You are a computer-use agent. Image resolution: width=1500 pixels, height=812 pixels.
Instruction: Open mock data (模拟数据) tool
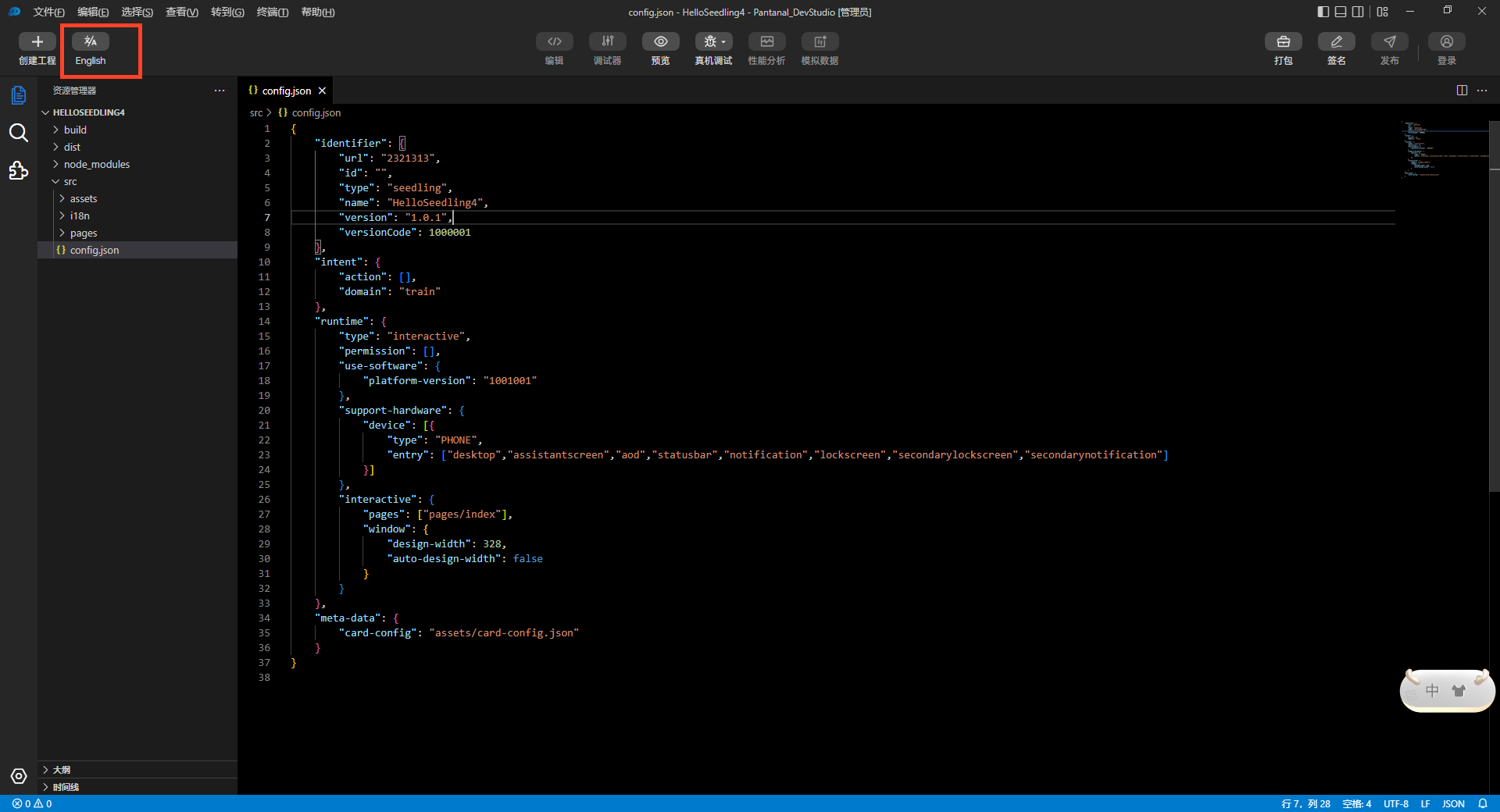[x=820, y=41]
